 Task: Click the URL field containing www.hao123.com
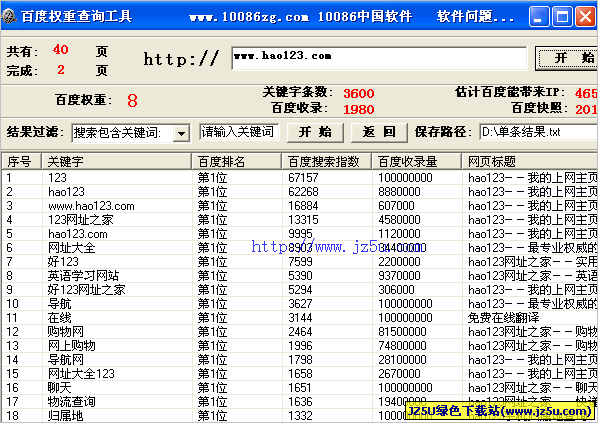click(x=379, y=58)
